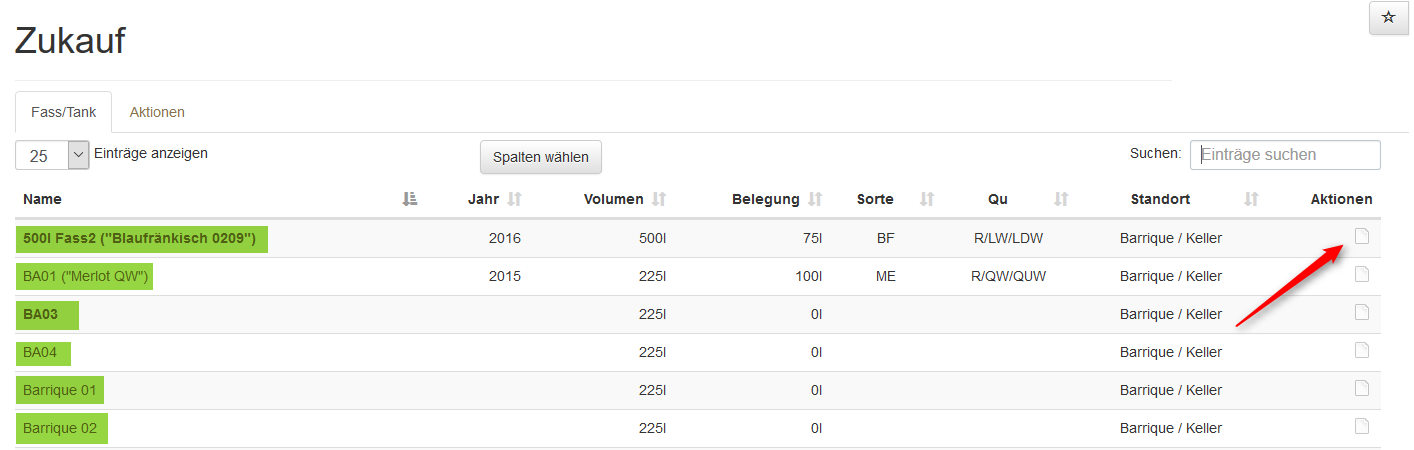Focus the Einträge suchen search field
The height and width of the screenshot is (450, 1414).
coord(1284,155)
